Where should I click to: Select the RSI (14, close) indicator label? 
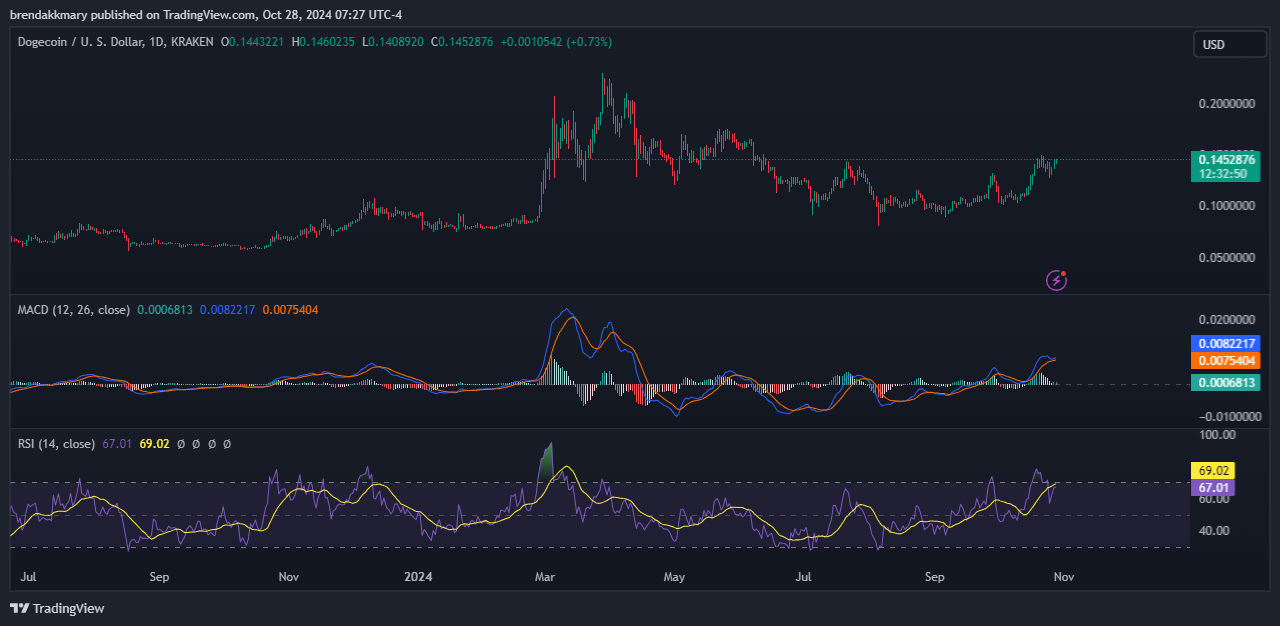(56, 444)
